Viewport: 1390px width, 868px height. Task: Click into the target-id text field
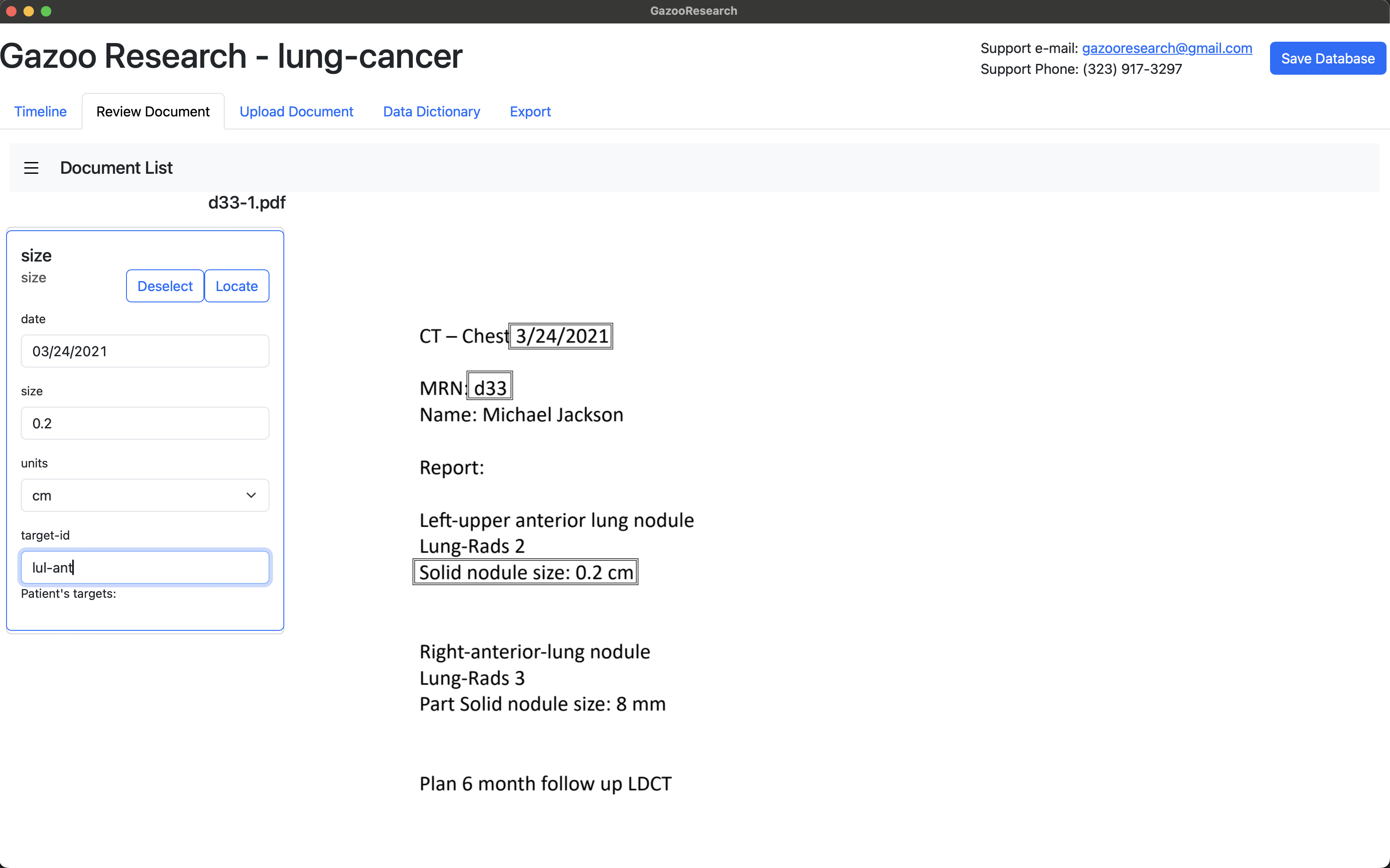(145, 568)
